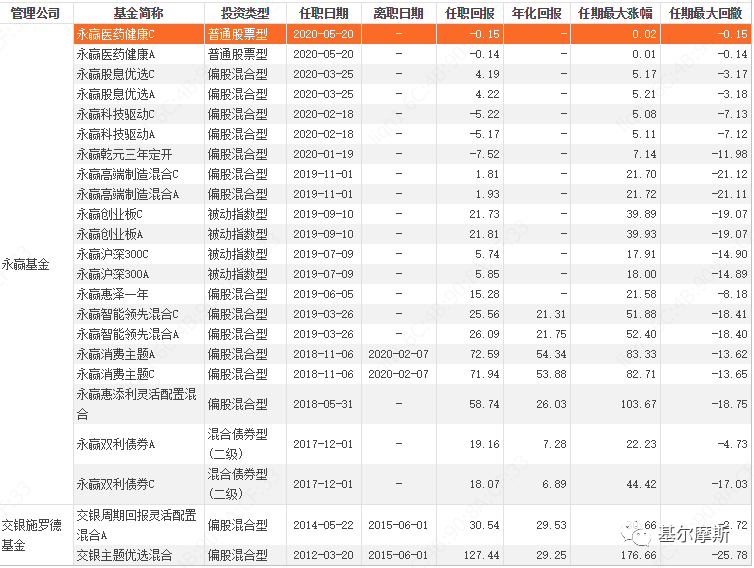754x568 pixels.
Task: Click the 普通股票型 type in 永赢医药健康A row
Action: click(238, 54)
